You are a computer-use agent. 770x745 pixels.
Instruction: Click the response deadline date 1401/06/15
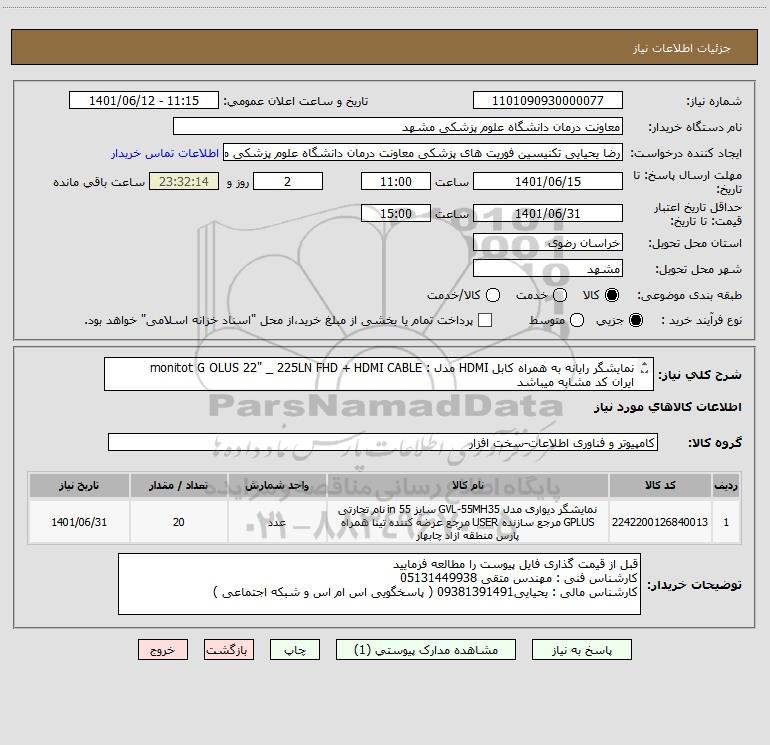548,182
